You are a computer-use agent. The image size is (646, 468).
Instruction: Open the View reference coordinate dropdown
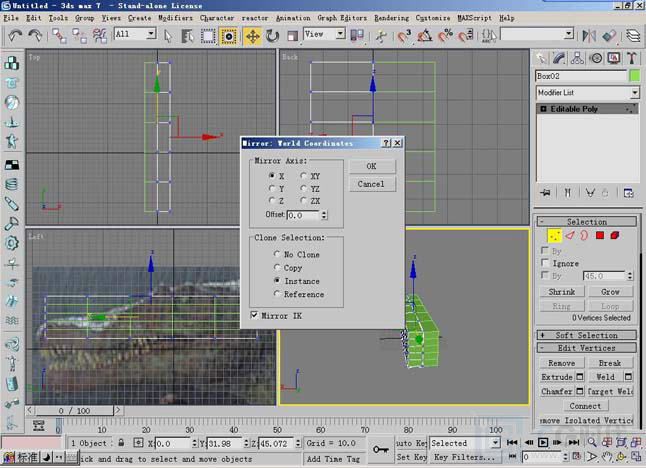point(341,34)
